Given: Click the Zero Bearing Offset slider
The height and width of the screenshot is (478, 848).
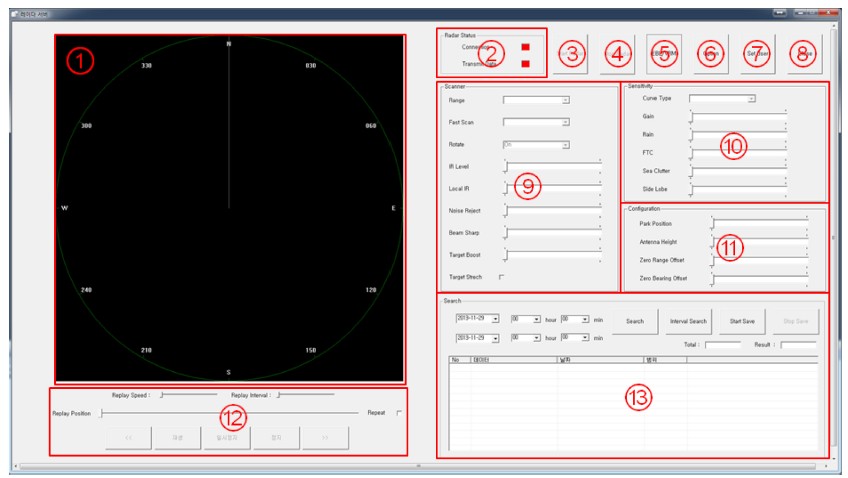Looking at the screenshot, I should coord(760,278).
